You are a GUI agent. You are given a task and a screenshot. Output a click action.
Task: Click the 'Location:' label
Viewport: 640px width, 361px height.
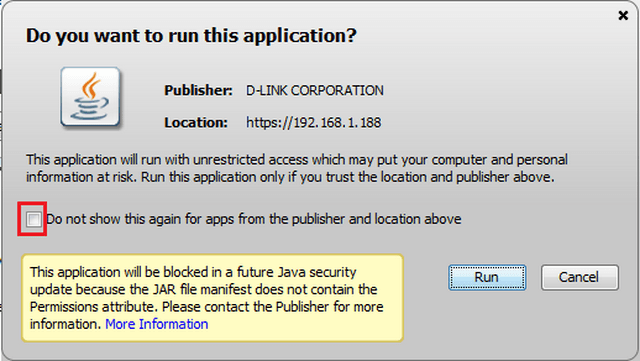click(196, 123)
